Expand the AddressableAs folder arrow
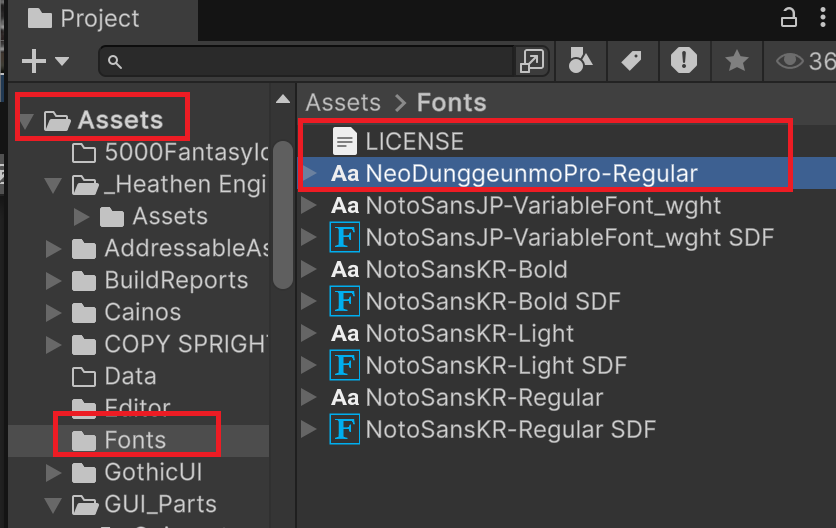 pyautogui.click(x=53, y=249)
